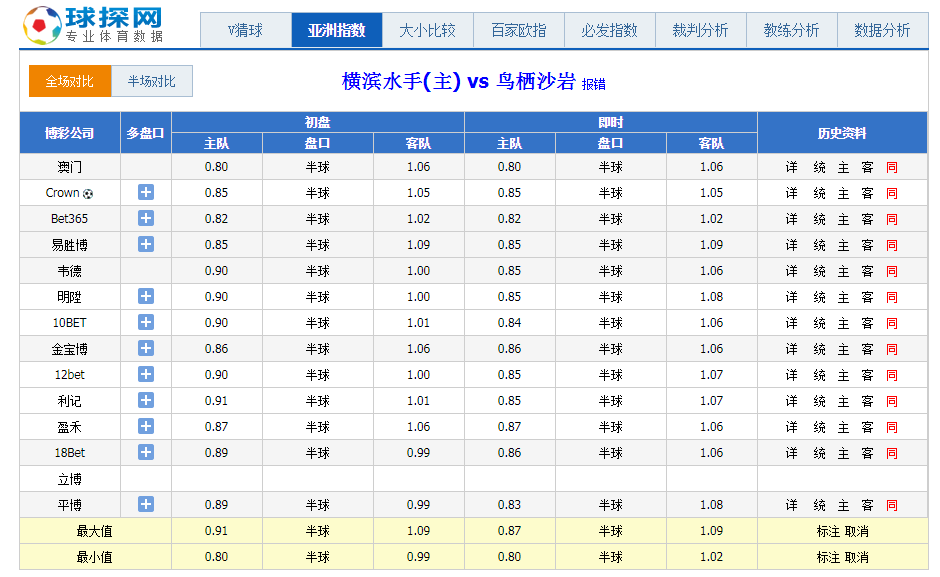Click 最大值 initial home odds 0.91
The image size is (940, 577).
[216, 531]
